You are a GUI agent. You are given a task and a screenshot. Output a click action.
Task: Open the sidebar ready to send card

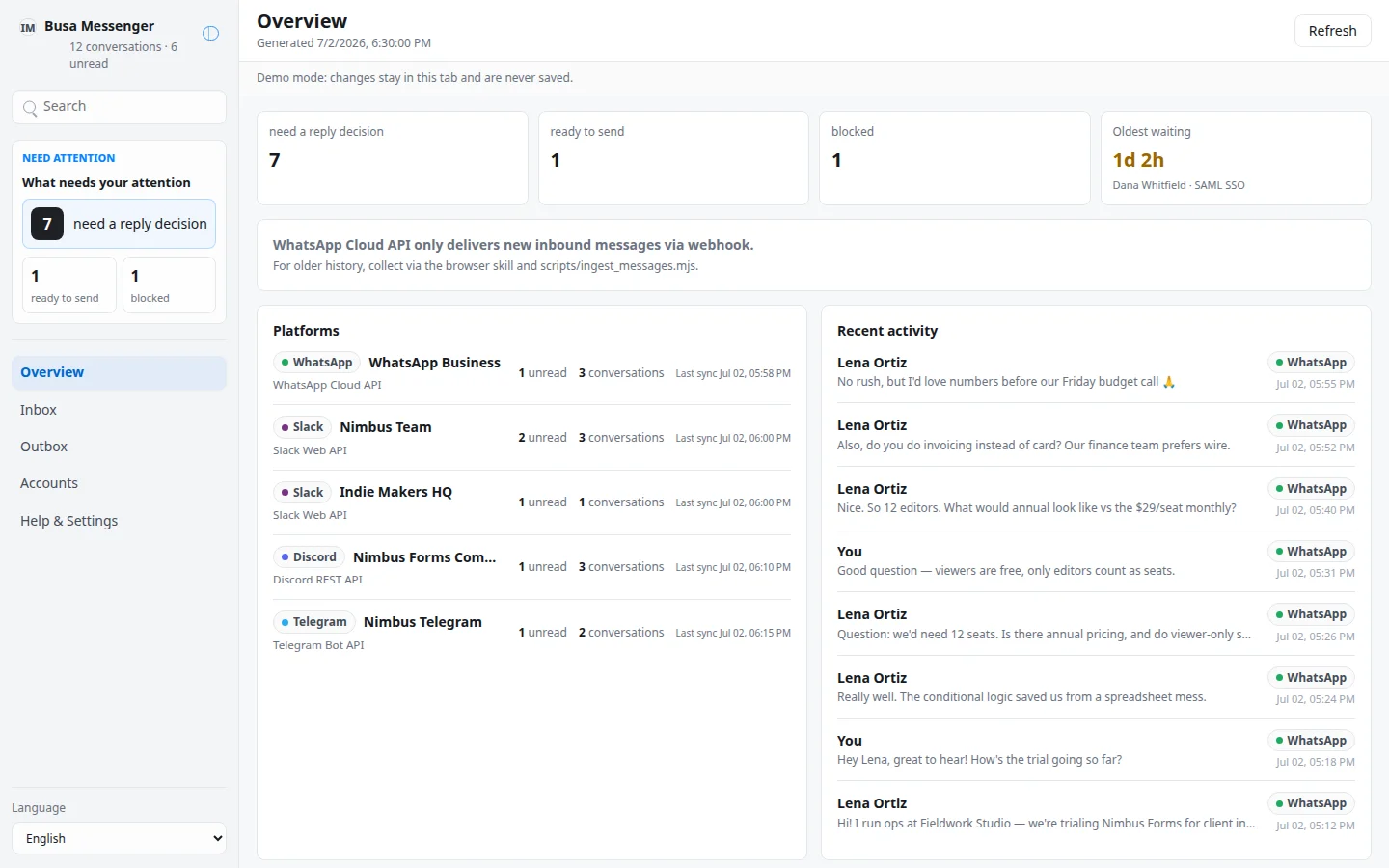tap(69, 285)
